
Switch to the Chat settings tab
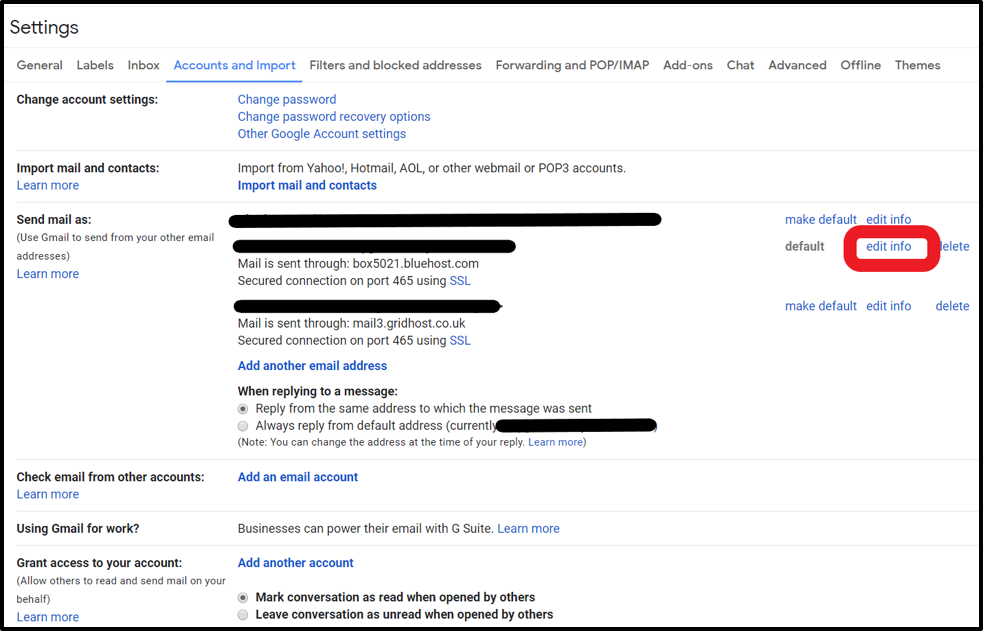click(740, 65)
